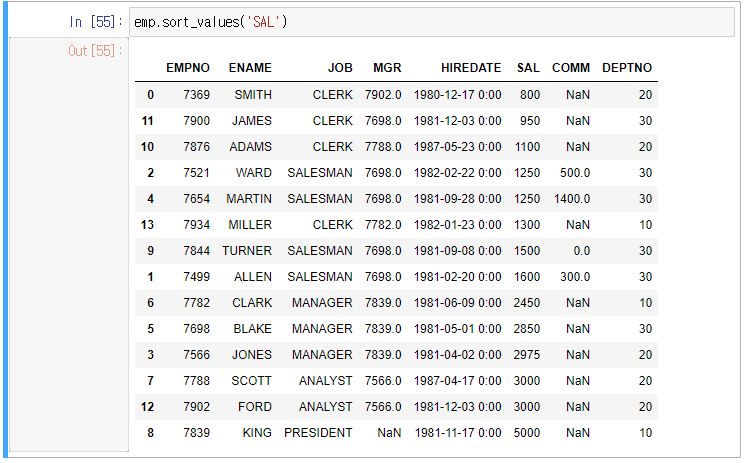Image resolution: width=745 pixels, height=463 pixels.
Task: Click commission value 0.0 for TURNER
Action: coord(582,251)
